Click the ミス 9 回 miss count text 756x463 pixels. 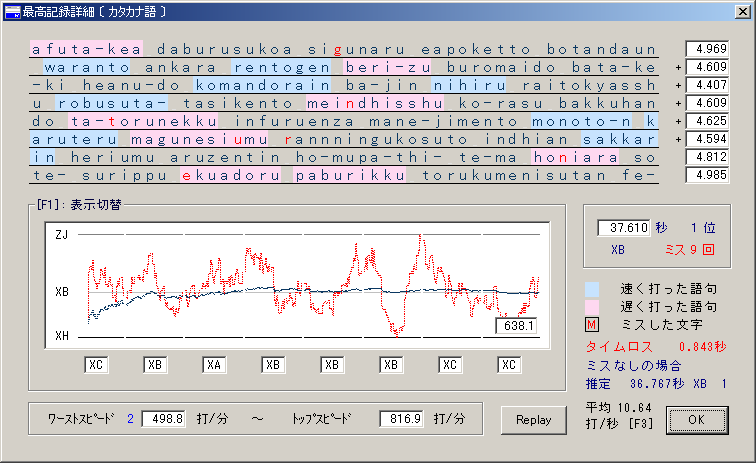pyautogui.click(x=689, y=249)
